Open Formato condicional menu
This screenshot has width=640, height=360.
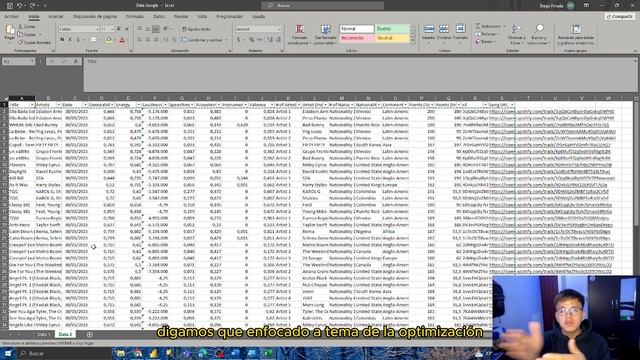(x=300, y=35)
